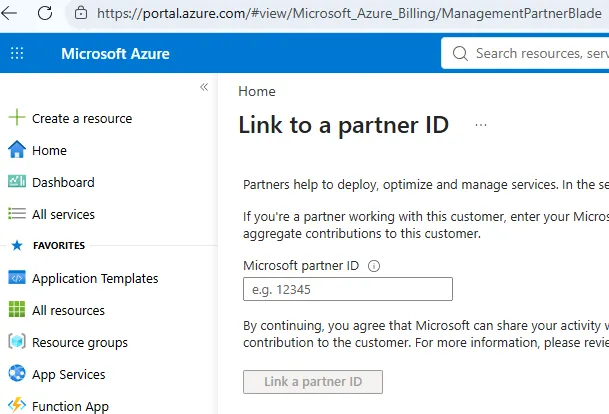
Task: Click the FAVORITES section heading
Action: (59, 245)
